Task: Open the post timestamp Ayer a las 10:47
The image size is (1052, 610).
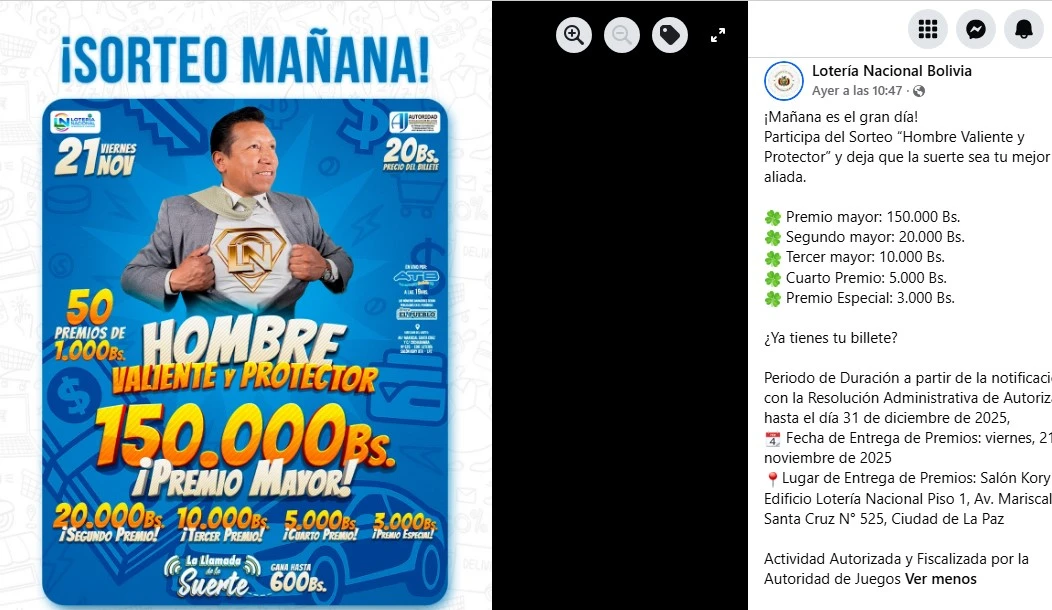Action: click(x=857, y=91)
